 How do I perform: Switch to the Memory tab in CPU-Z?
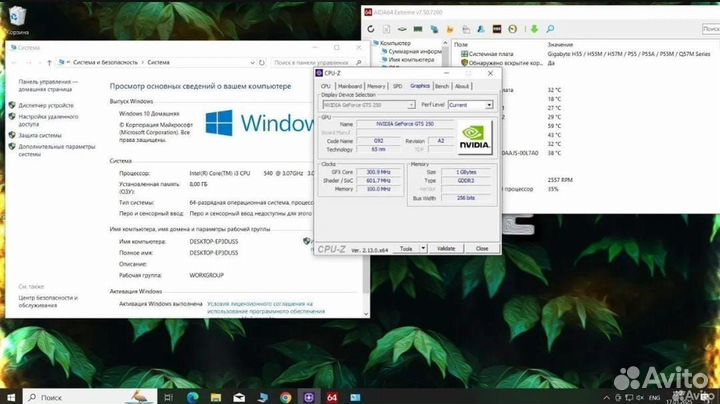coord(376,86)
